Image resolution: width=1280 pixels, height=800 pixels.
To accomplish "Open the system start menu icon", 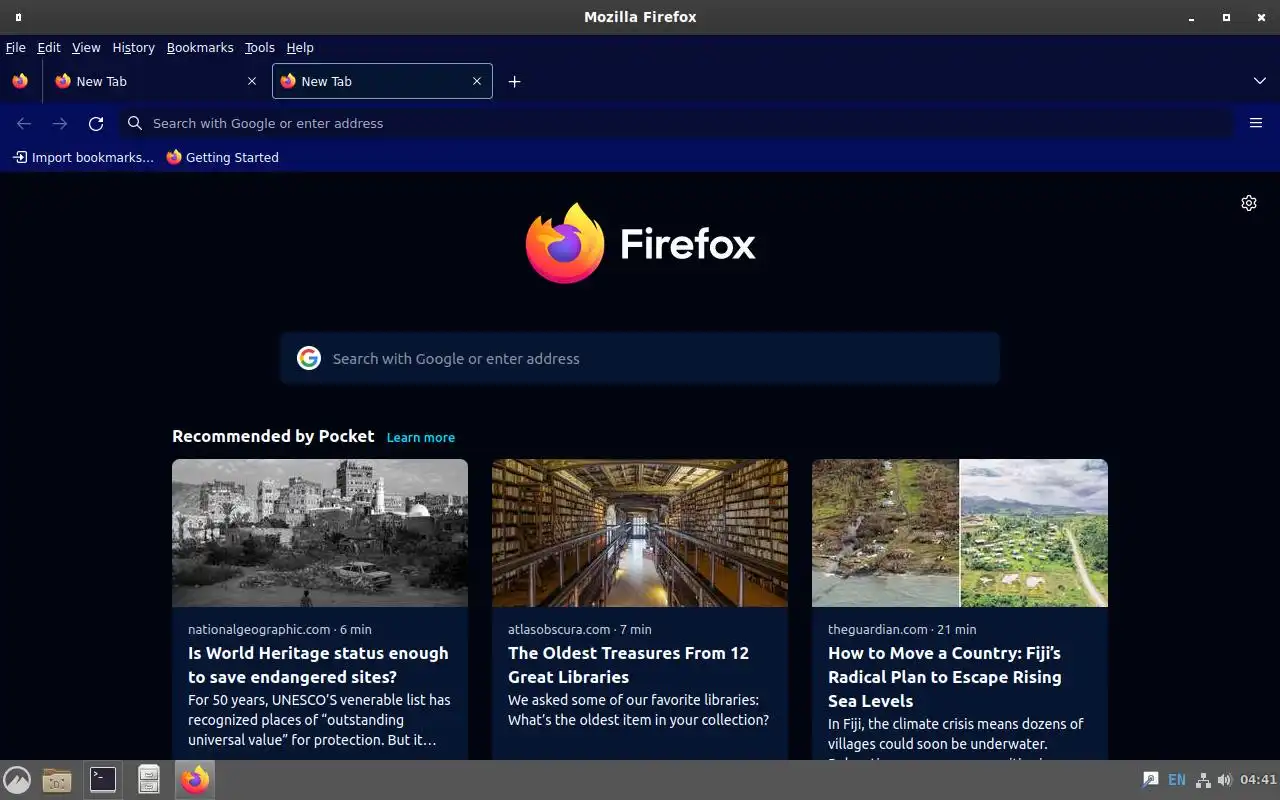I will [x=17, y=780].
